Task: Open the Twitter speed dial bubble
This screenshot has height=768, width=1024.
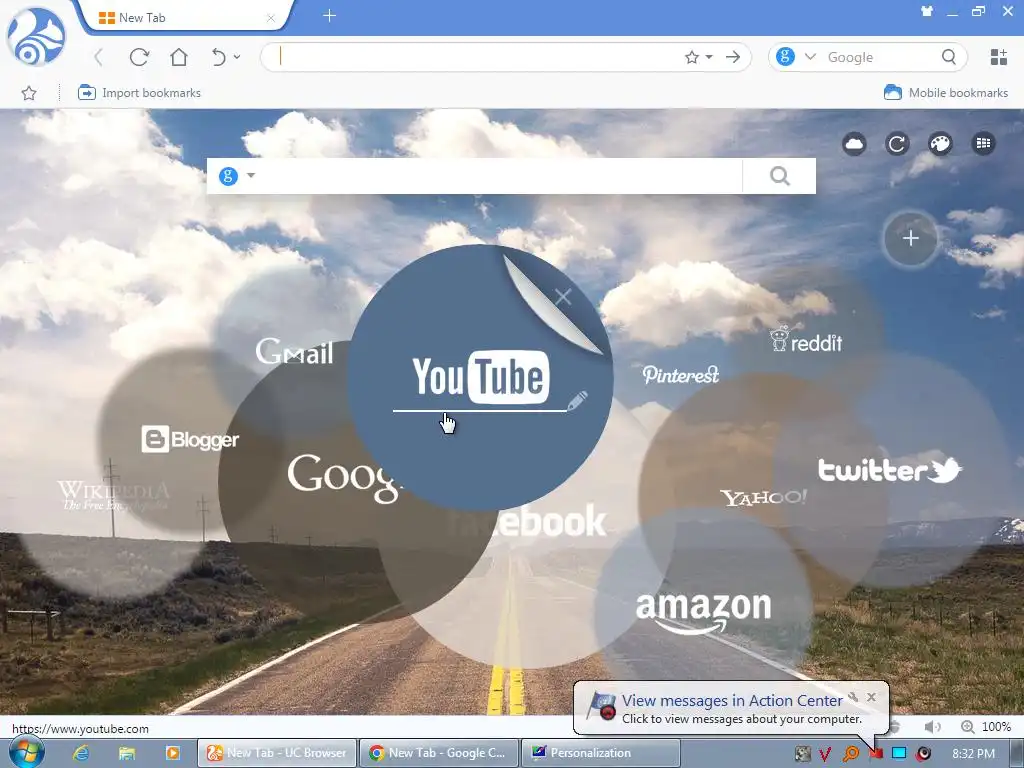Action: 889,469
